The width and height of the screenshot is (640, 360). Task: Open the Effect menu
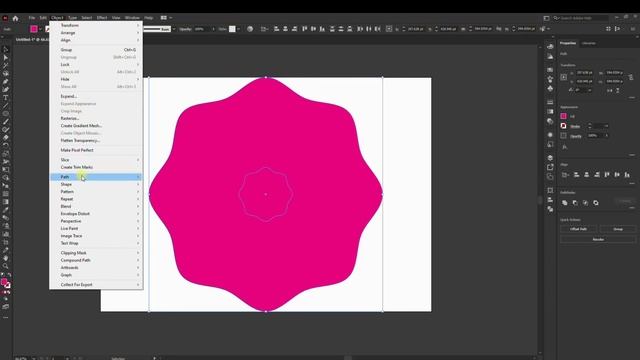(x=102, y=18)
